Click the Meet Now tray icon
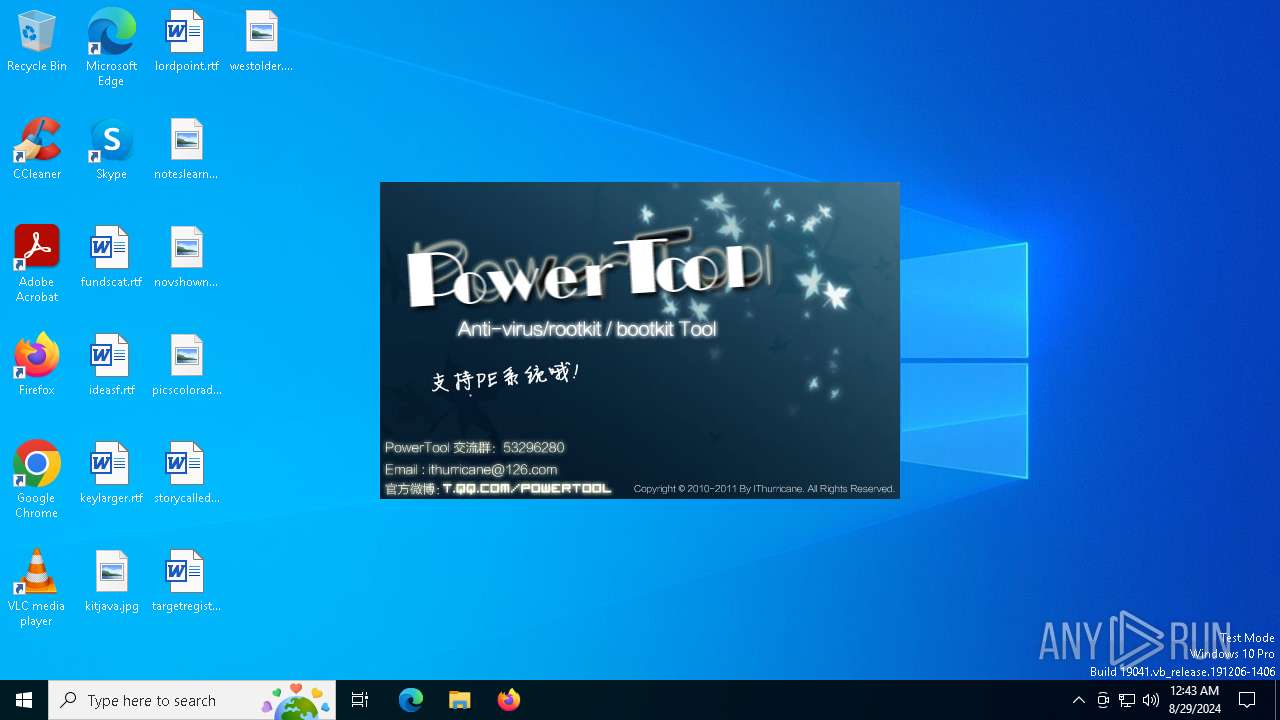Viewport: 1280px width, 720px height. point(1103,700)
